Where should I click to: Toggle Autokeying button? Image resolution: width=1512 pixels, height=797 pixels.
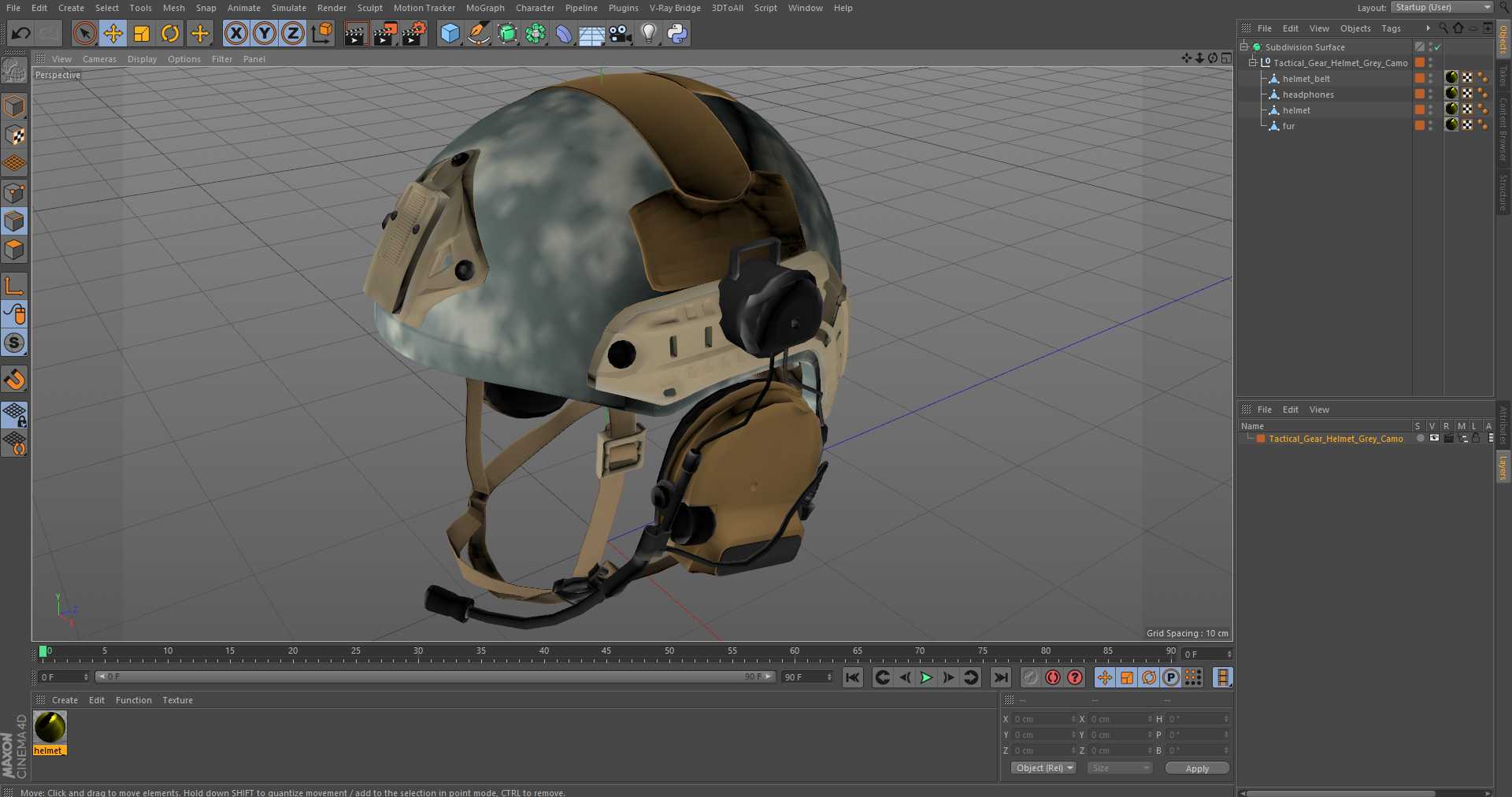(x=1053, y=677)
